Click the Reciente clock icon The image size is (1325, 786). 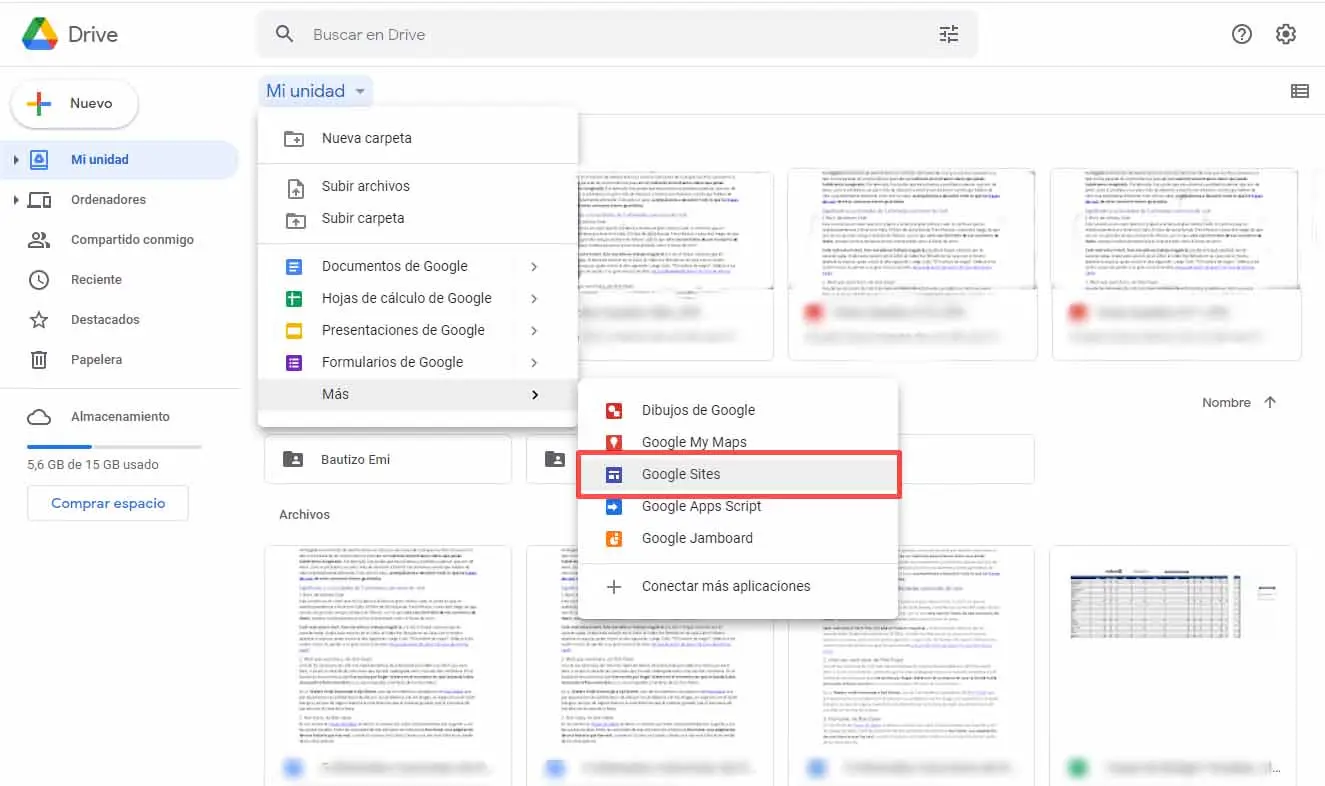click(x=39, y=280)
